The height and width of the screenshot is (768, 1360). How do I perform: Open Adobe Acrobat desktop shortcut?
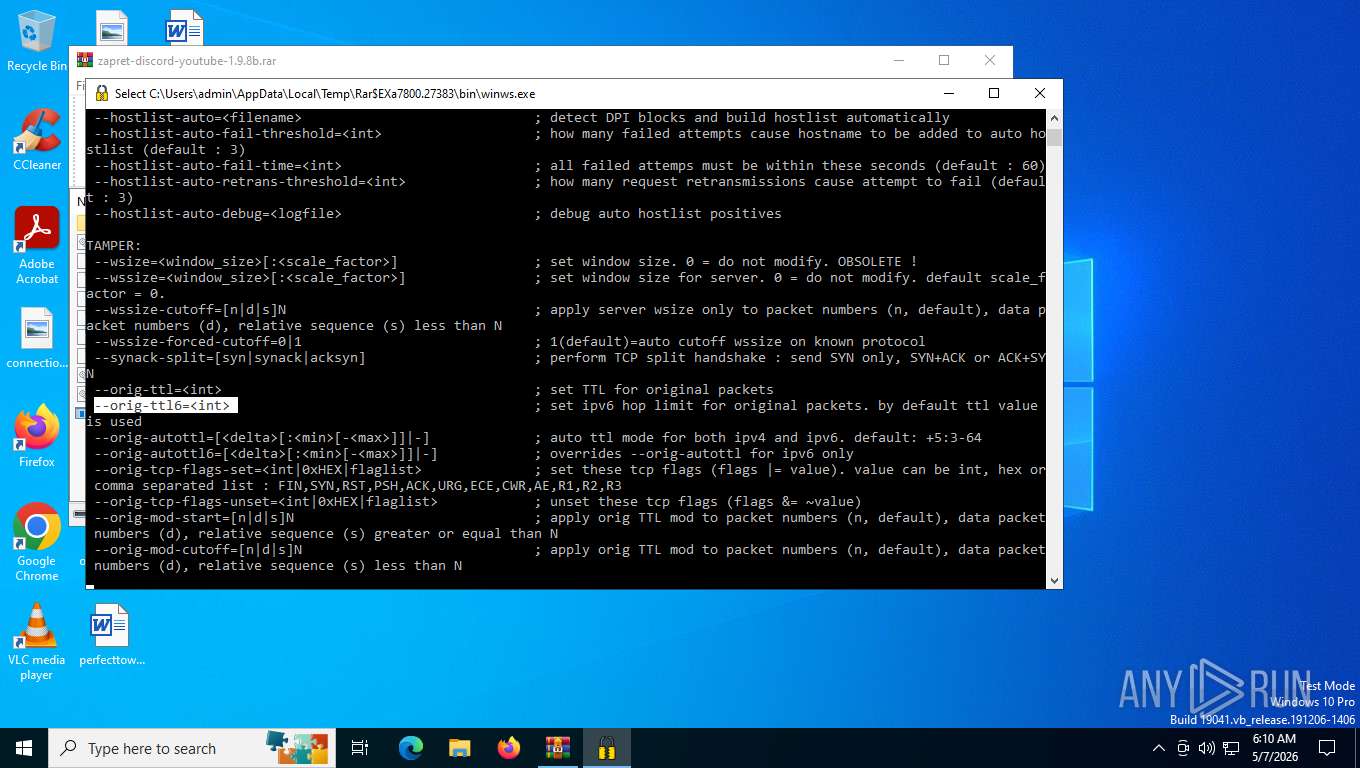click(37, 245)
